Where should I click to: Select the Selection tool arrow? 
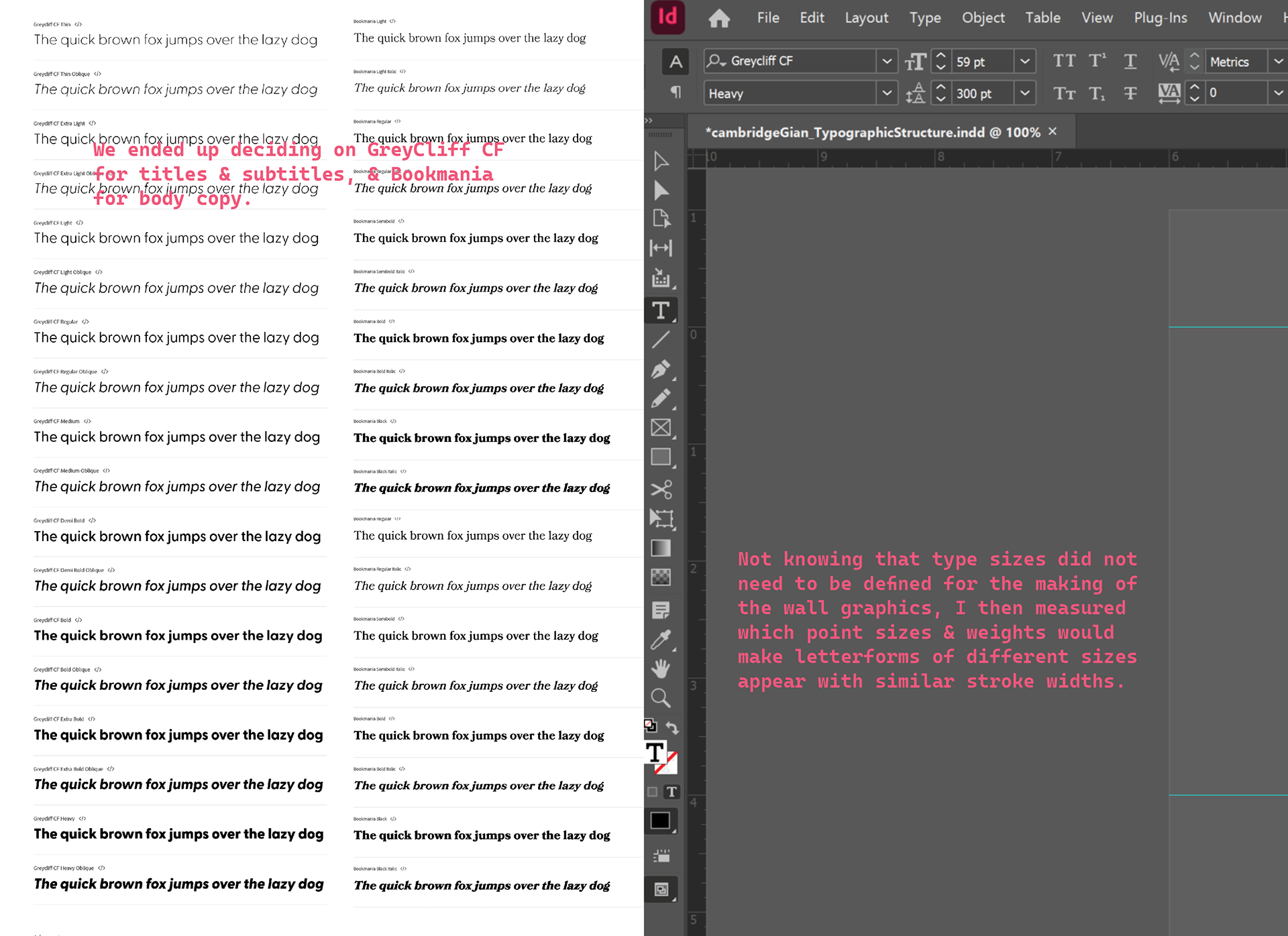661,161
